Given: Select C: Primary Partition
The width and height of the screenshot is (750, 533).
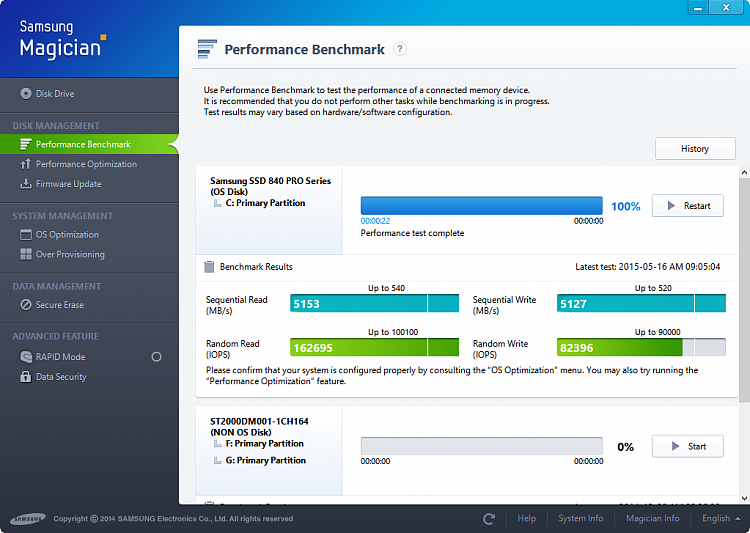Looking at the screenshot, I should (x=265, y=203).
